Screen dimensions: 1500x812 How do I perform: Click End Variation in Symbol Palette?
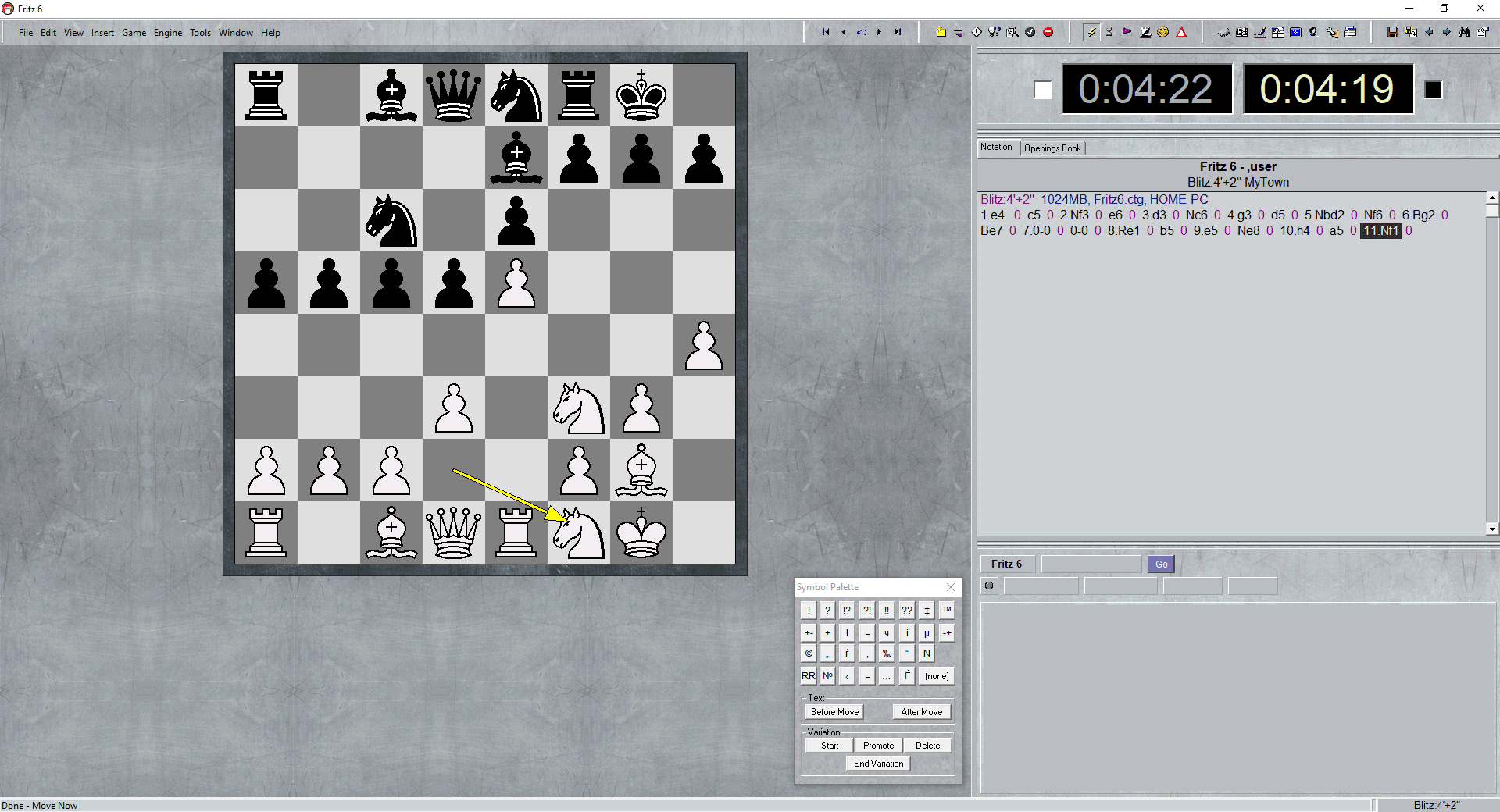click(878, 764)
